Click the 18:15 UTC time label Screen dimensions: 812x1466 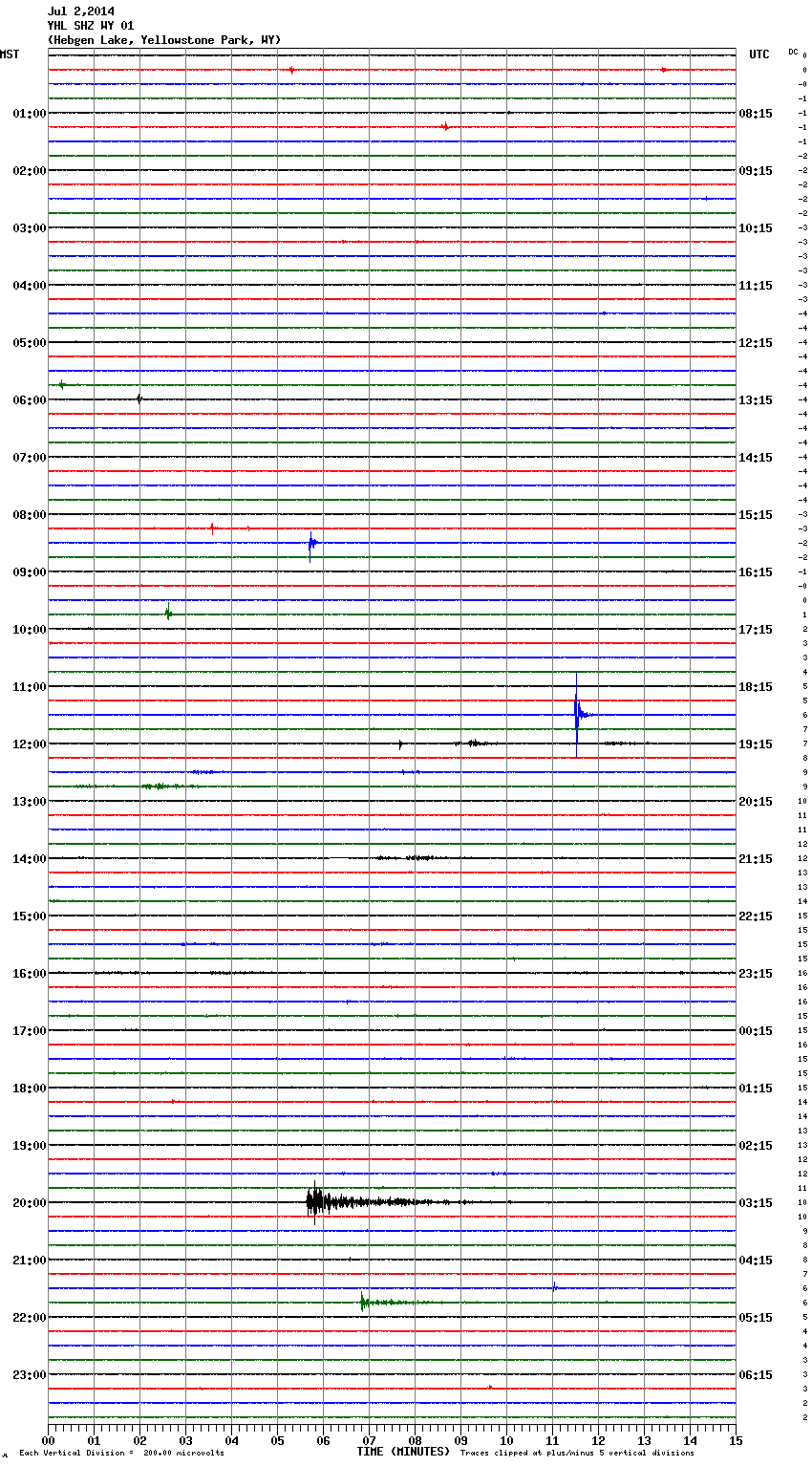pos(756,686)
